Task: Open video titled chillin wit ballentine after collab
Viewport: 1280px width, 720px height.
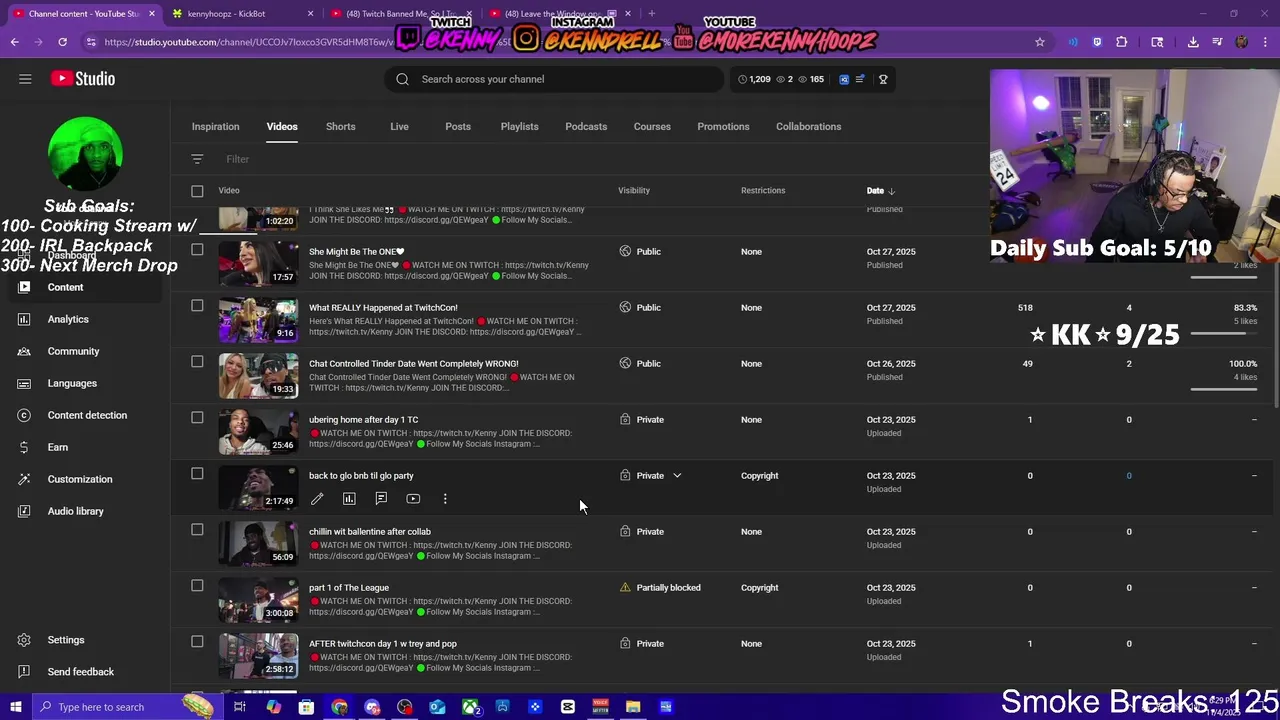Action: (370, 532)
